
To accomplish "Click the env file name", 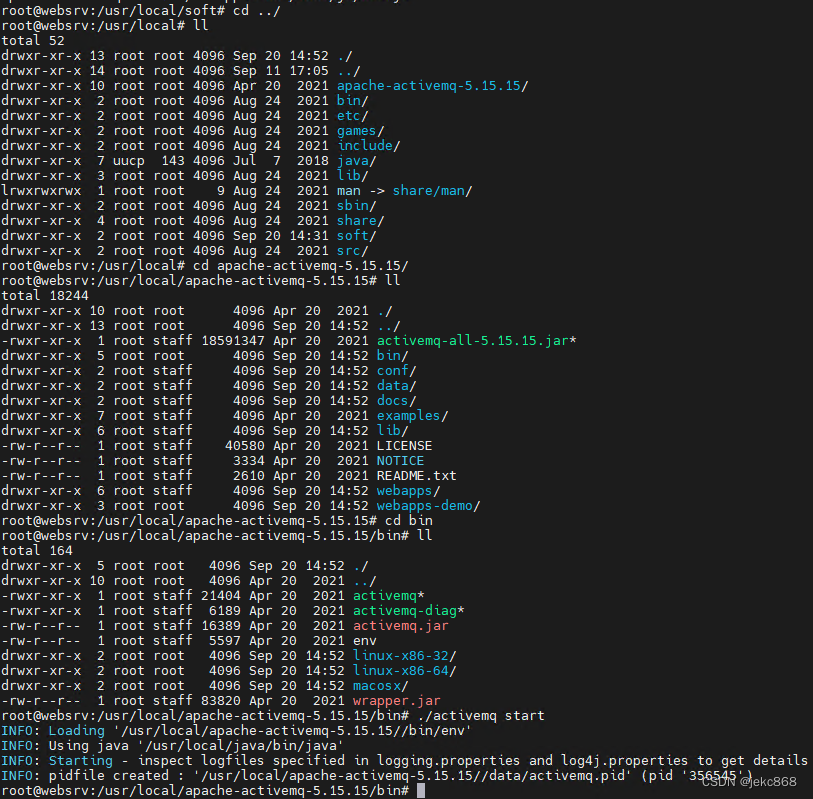I will pos(365,641).
